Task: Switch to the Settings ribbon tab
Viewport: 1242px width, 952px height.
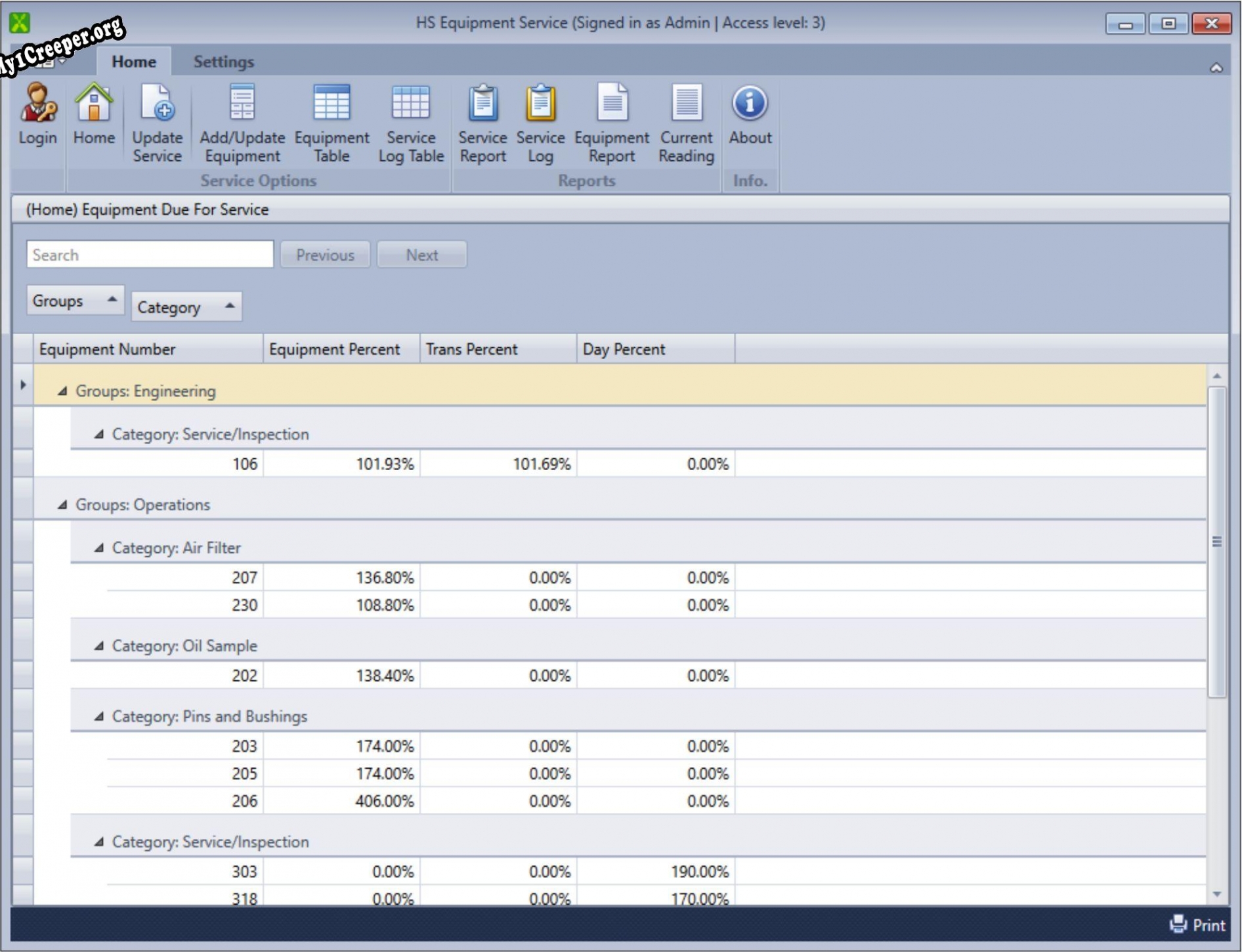Action: click(223, 62)
